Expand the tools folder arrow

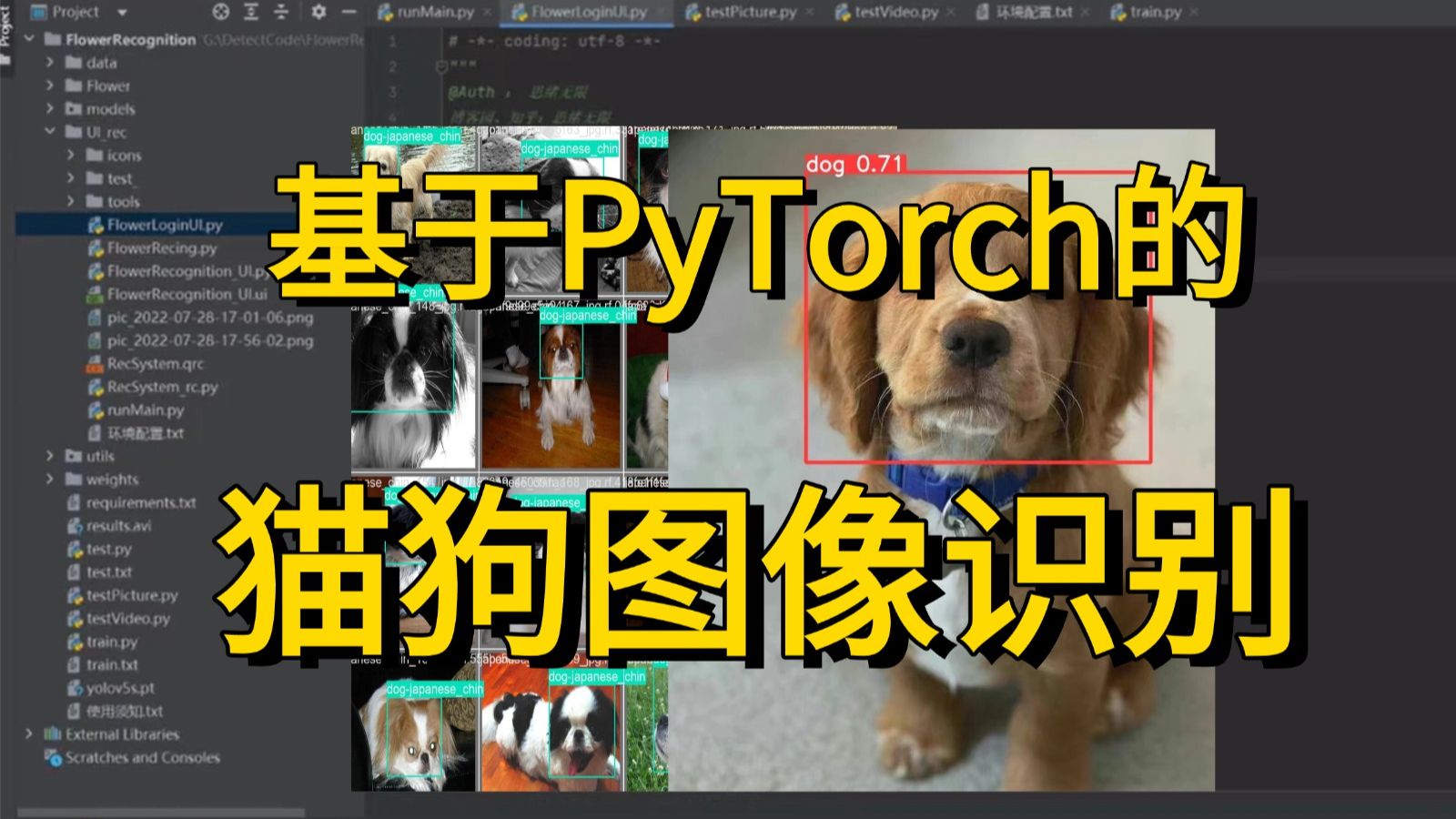pyautogui.click(x=71, y=201)
